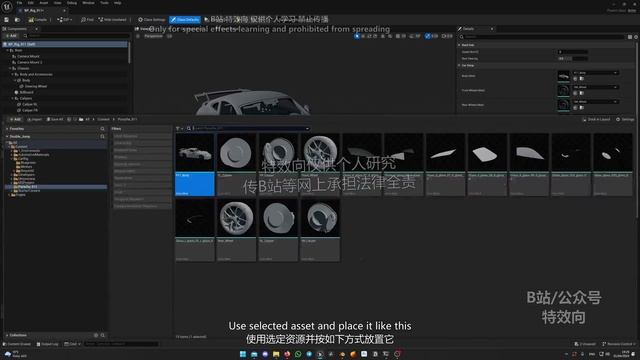Open the Front Wheel Mesh asset dropdown
Screen dimensions: 640x360
596,87
